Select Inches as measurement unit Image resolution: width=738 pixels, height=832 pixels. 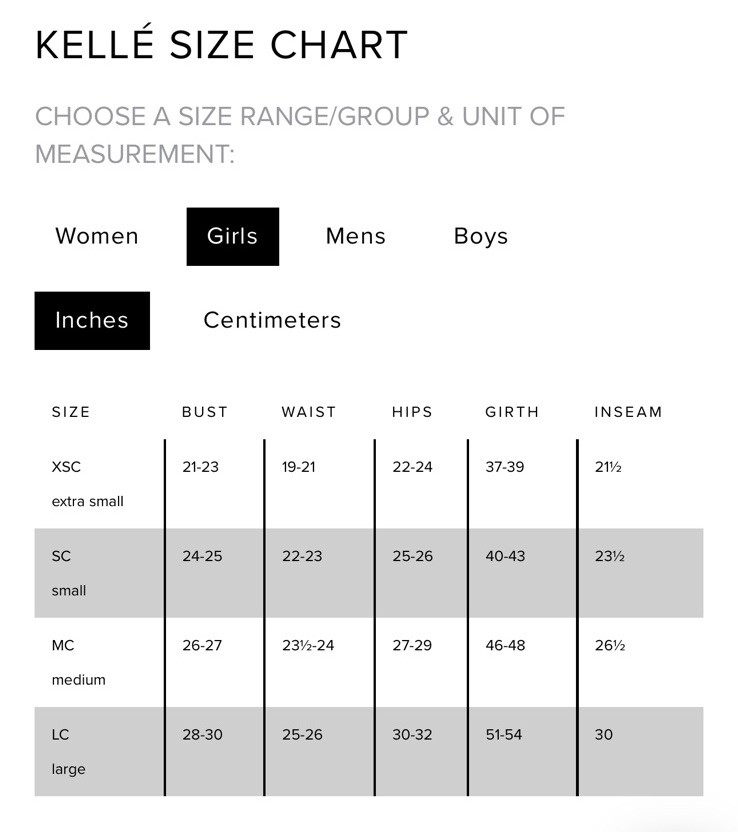[92, 320]
